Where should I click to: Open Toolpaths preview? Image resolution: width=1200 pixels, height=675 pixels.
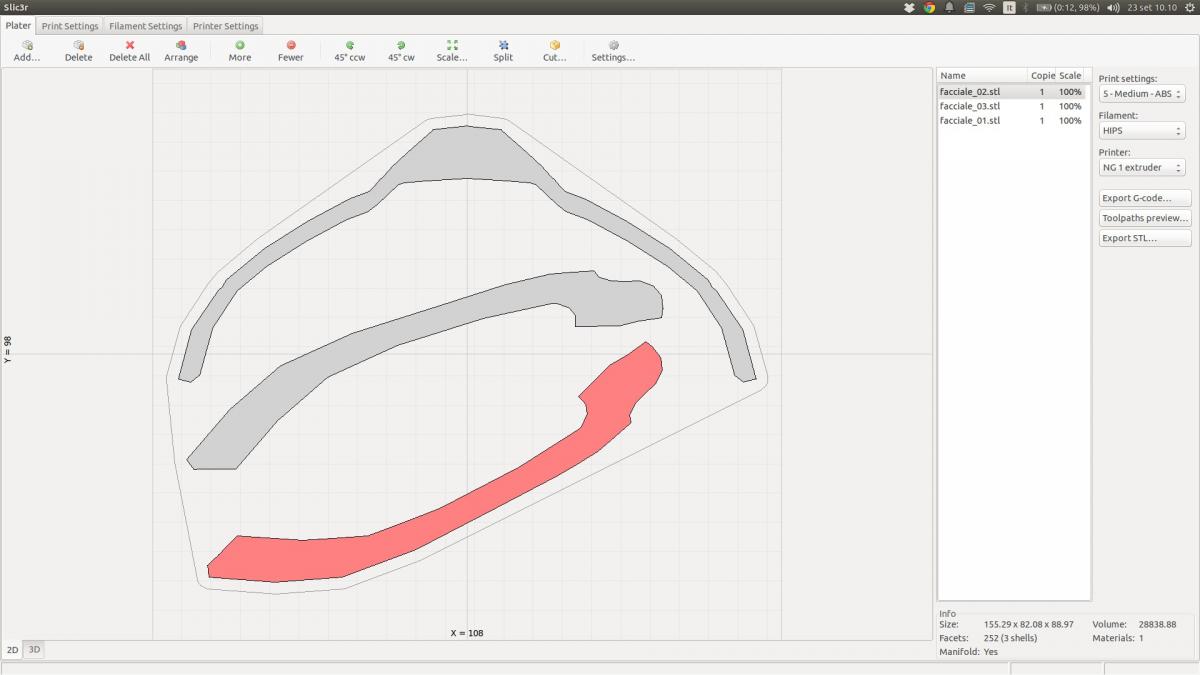[1144, 218]
